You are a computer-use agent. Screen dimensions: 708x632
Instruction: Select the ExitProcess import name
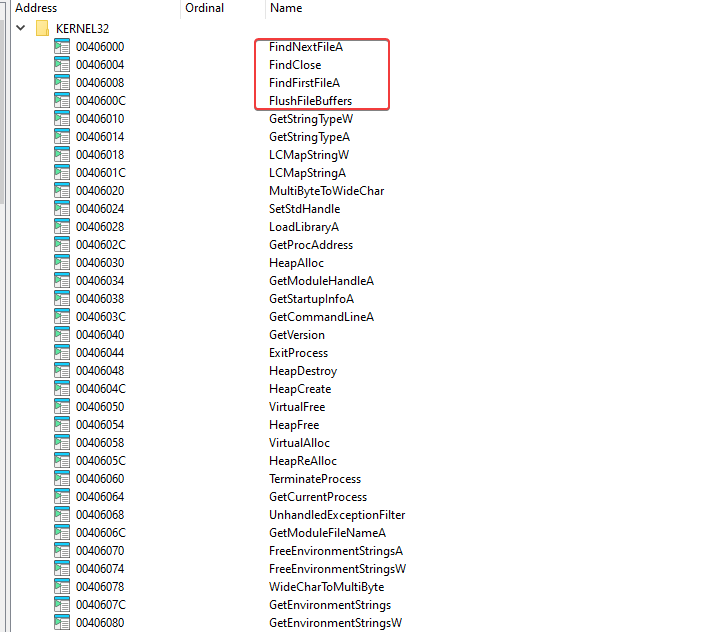tap(298, 353)
